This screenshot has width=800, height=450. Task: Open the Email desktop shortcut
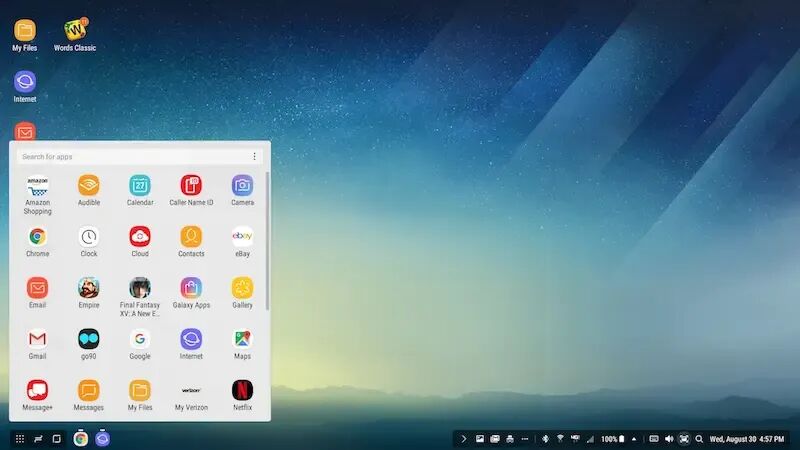25,131
